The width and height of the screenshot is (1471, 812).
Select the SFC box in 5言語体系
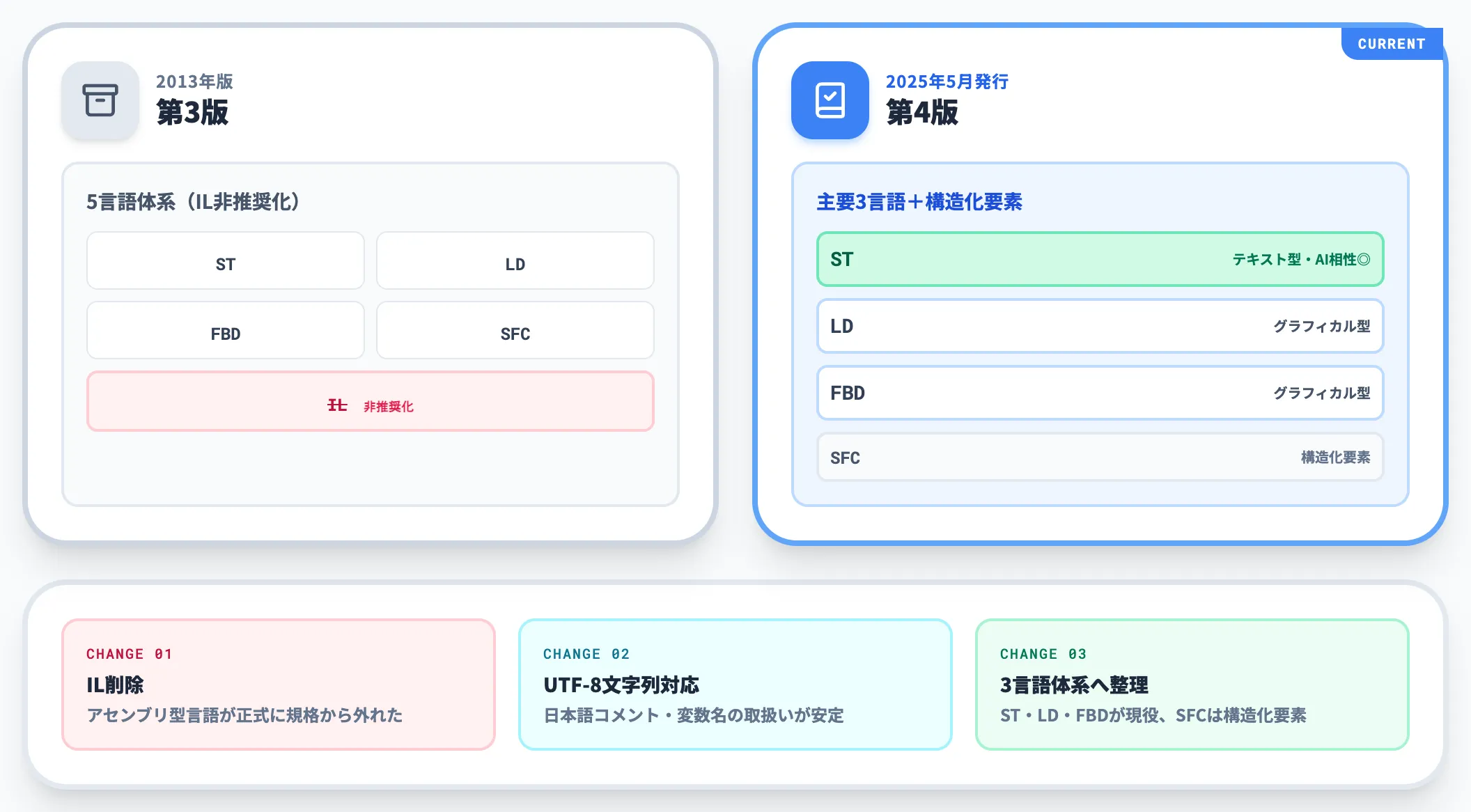[515, 330]
